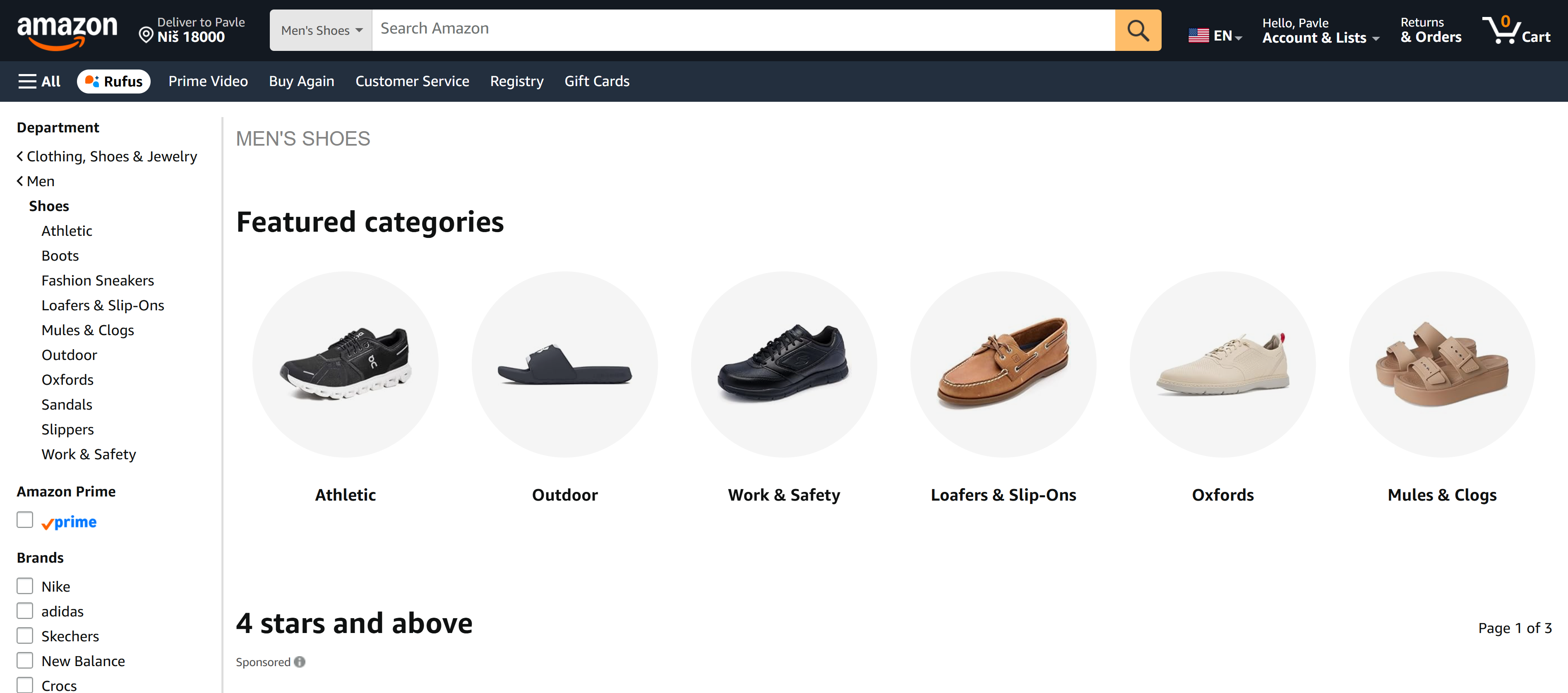1568x693 pixels.
Task: Click the Returns & Orders icon area
Action: (1430, 30)
